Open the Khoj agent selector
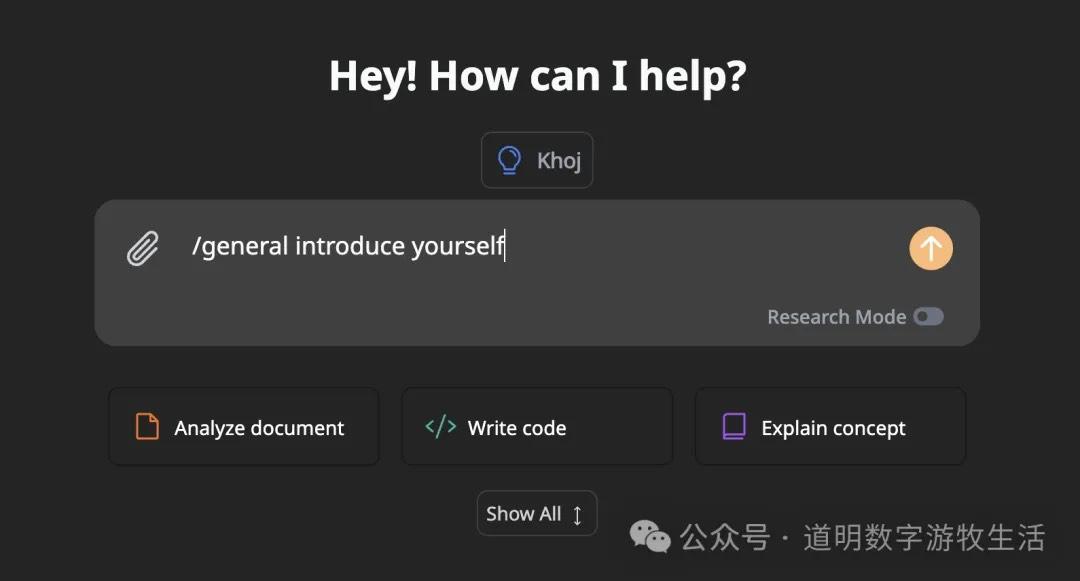Image resolution: width=1080 pixels, height=581 pixels. 537,160
